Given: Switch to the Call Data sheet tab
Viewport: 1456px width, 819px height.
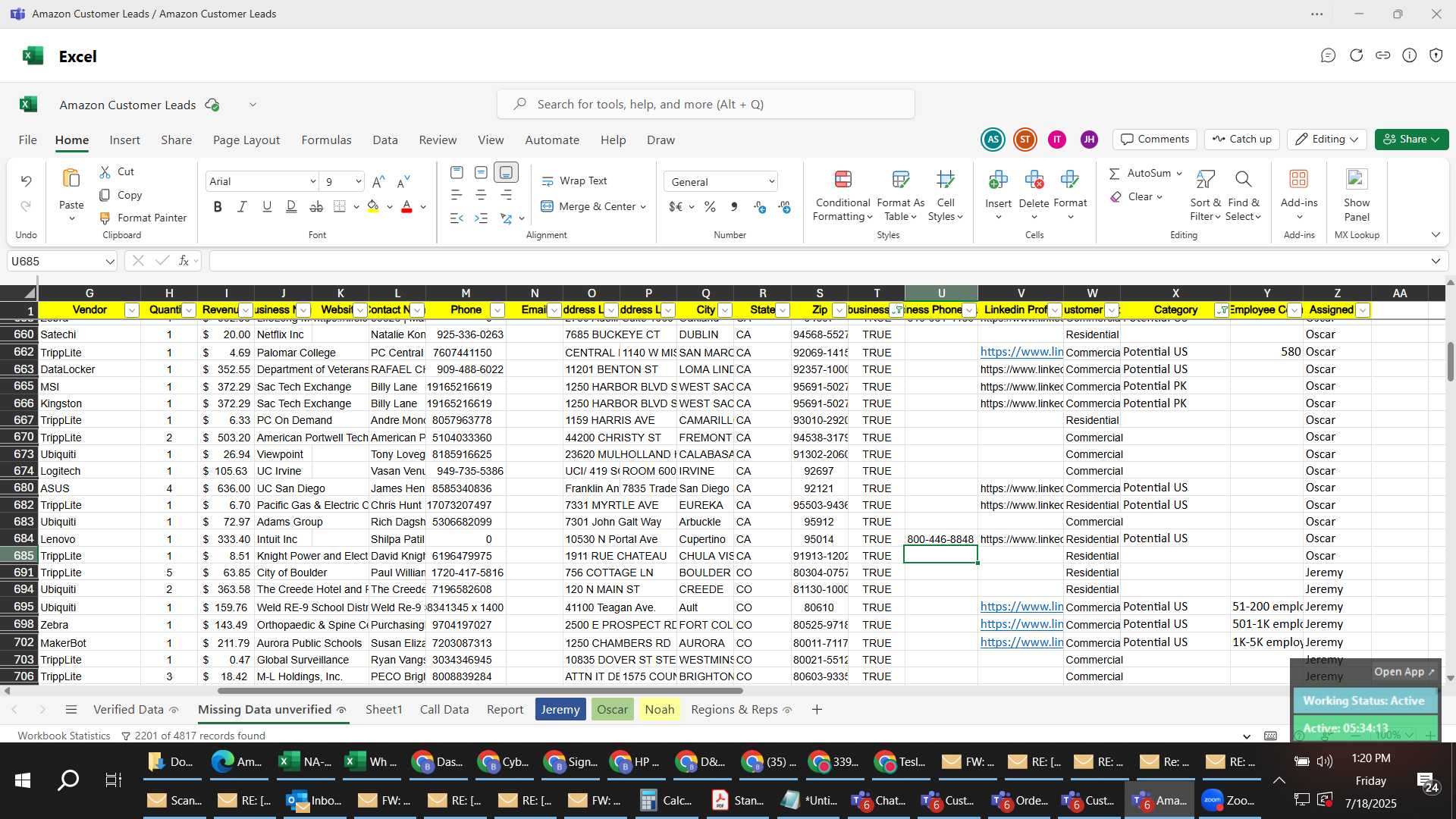Looking at the screenshot, I should [x=444, y=710].
